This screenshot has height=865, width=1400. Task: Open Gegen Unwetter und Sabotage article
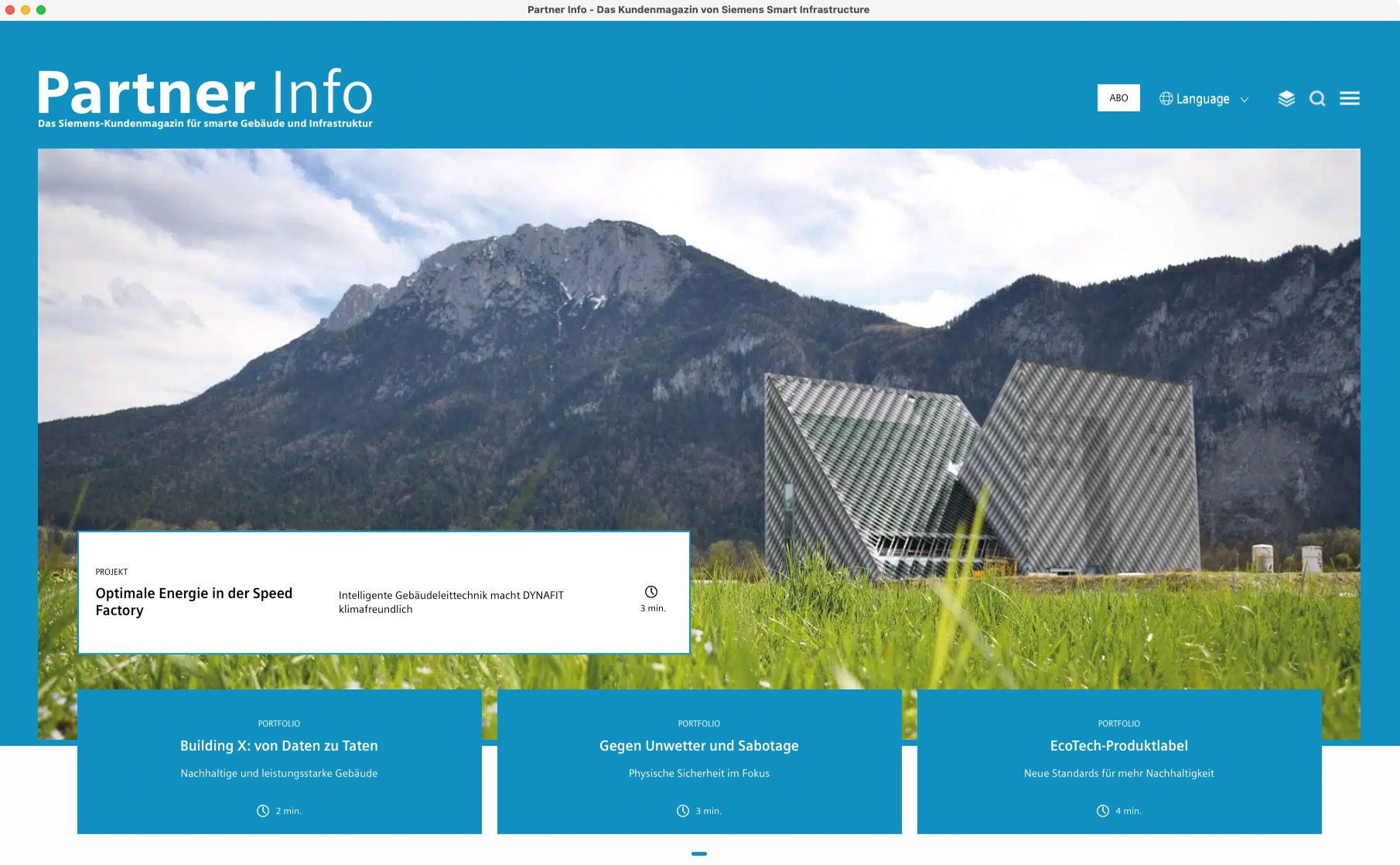(699, 746)
